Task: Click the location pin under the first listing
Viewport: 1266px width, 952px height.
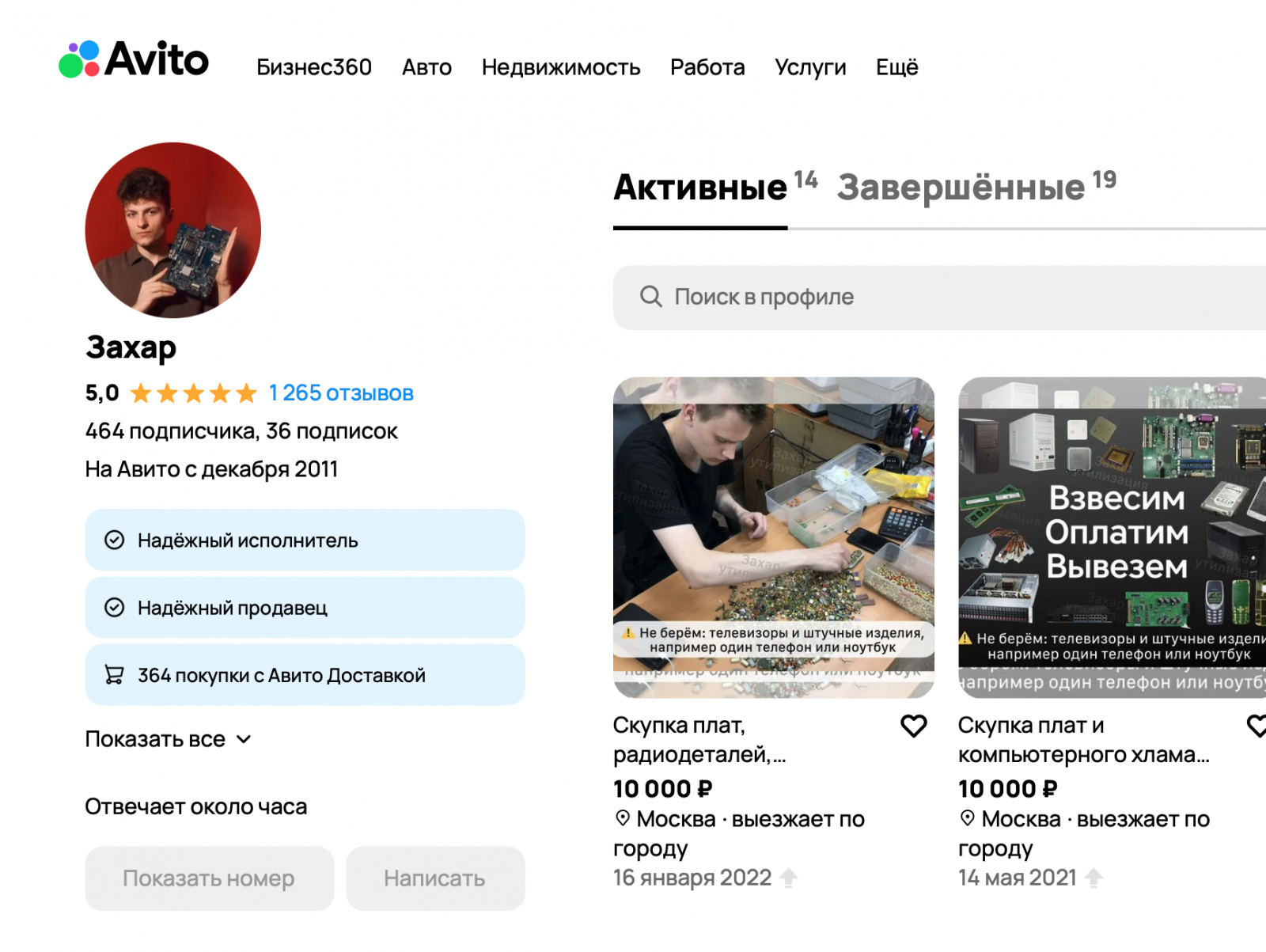Action: 623,818
